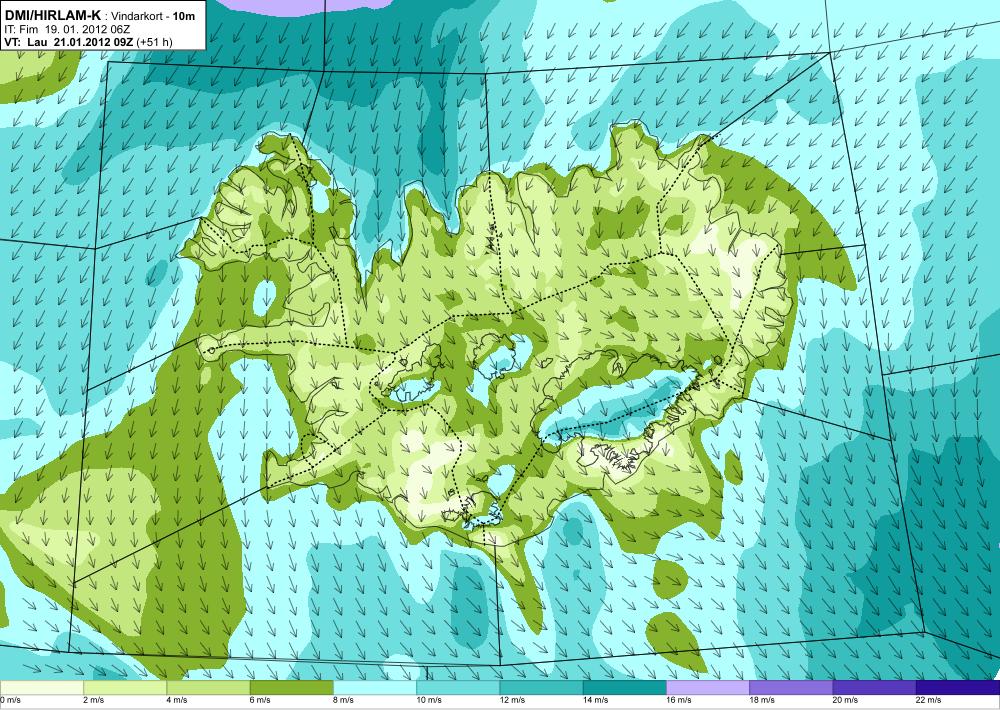Click the "(+51 h)" forecast offset text
Screen dimensions: 1000x710
154,42
